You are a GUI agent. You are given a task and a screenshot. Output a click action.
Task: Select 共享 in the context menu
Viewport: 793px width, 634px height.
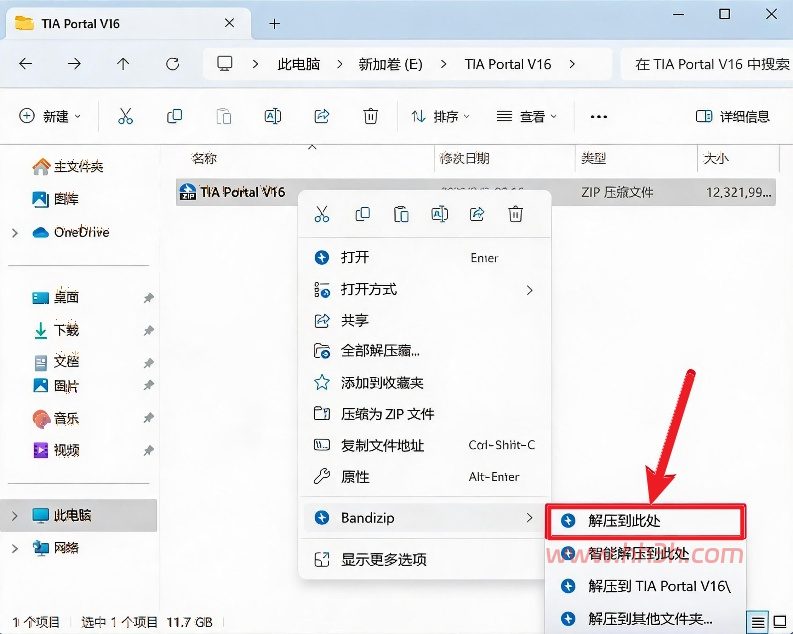(424, 321)
